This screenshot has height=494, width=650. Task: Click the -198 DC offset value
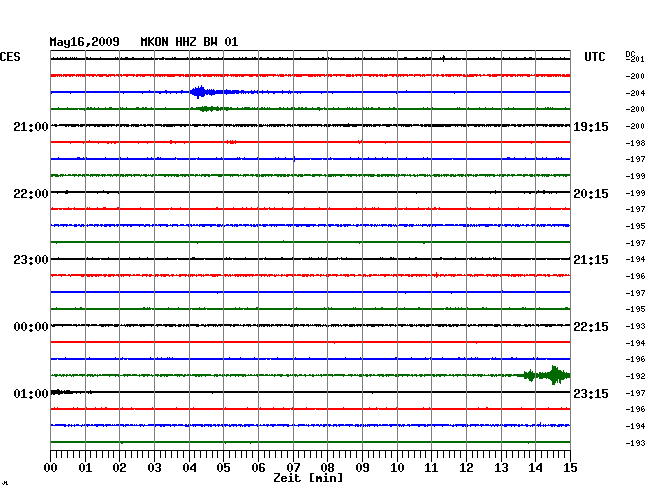635,143
